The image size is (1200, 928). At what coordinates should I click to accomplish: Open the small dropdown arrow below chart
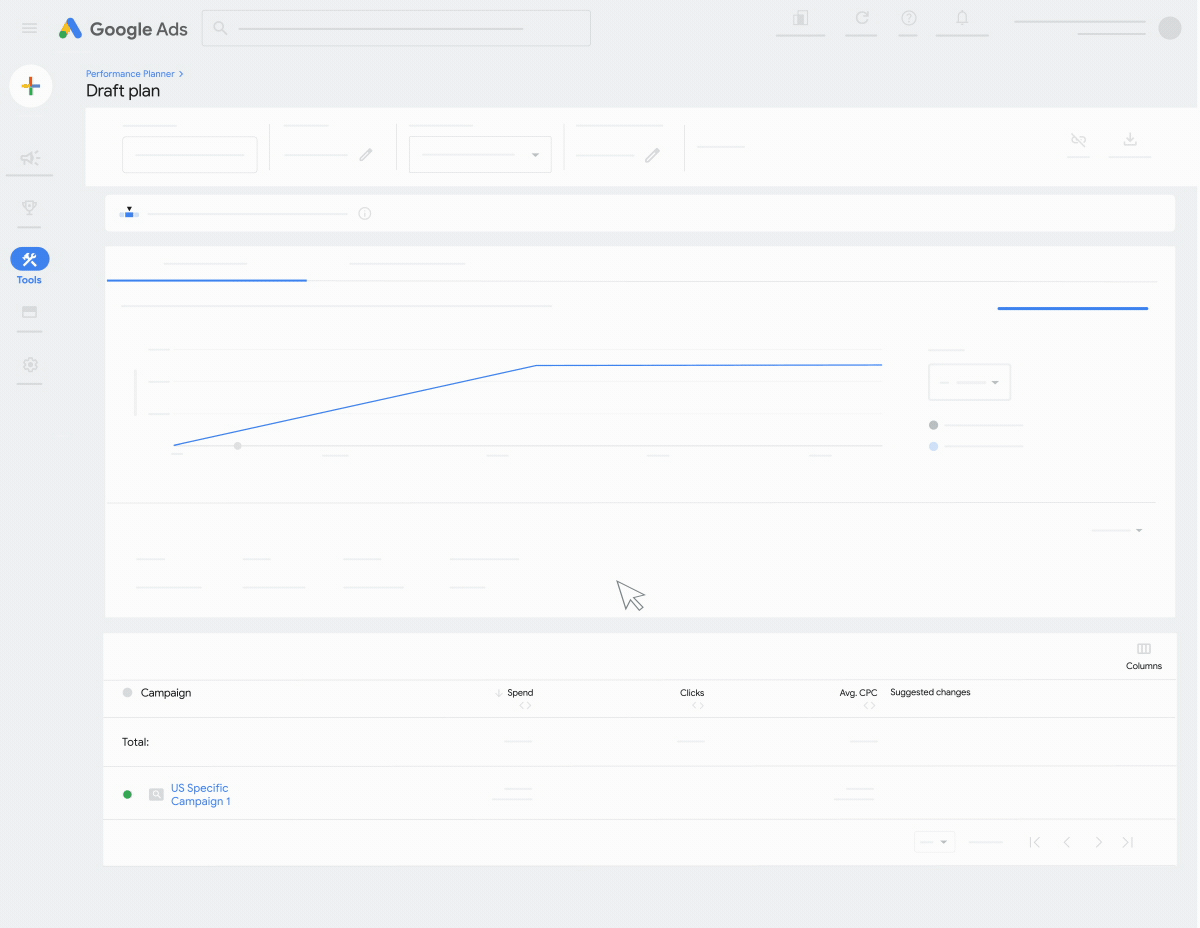point(1139,531)
